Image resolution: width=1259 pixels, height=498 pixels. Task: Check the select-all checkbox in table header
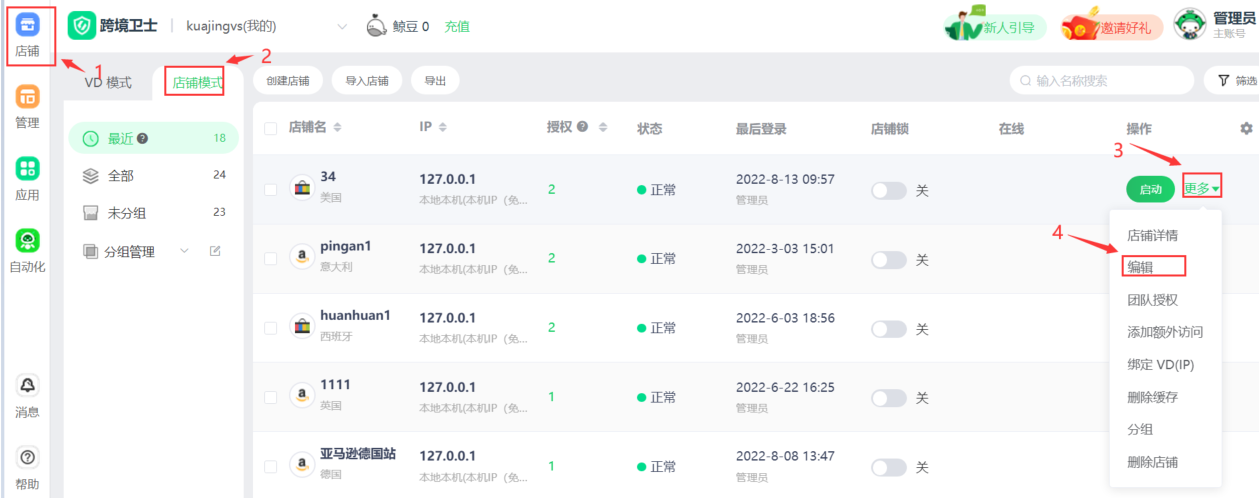coord(271,129)
